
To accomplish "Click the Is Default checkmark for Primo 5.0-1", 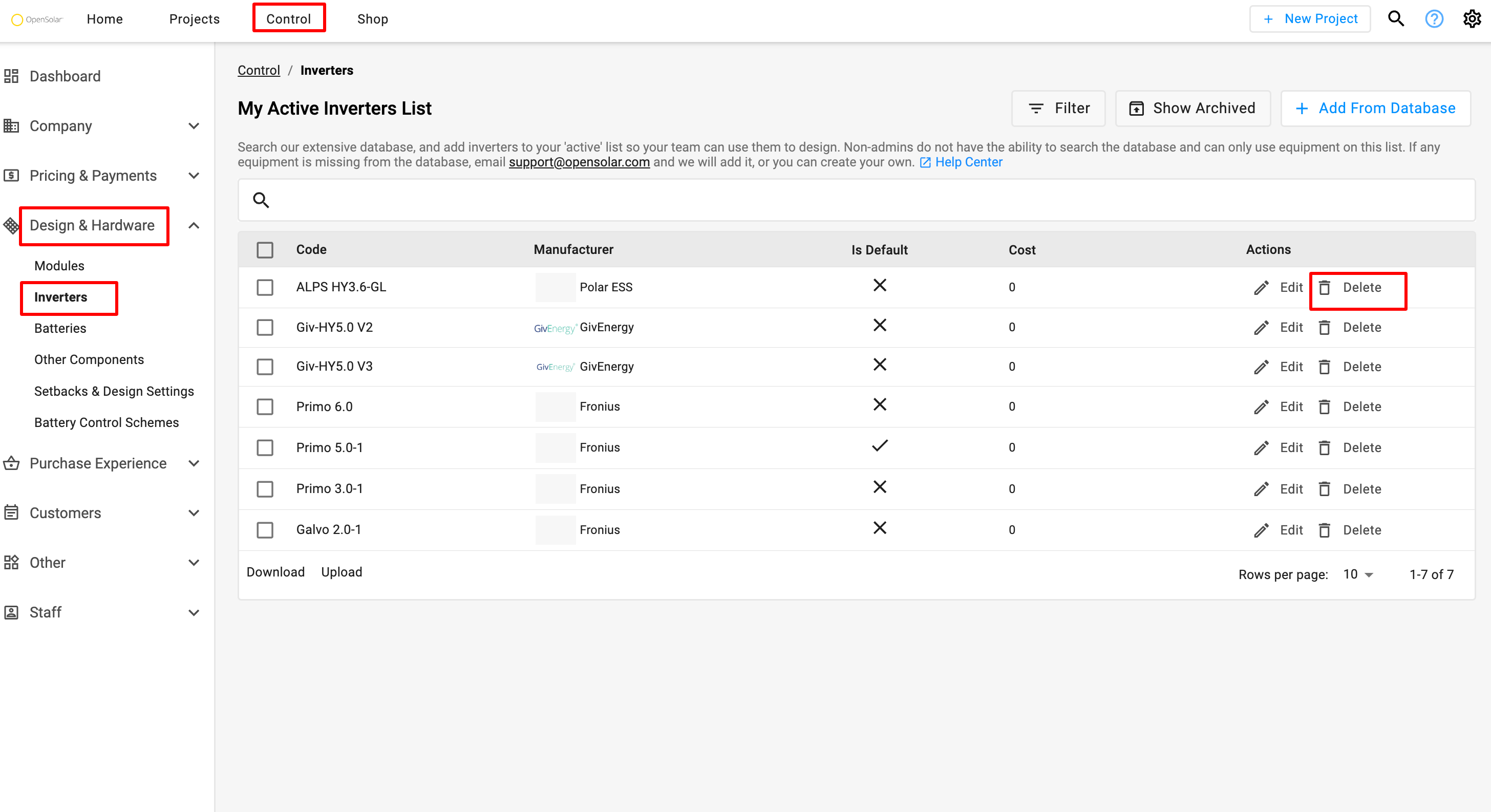I will pyautogui.click(x=879, y=446).
